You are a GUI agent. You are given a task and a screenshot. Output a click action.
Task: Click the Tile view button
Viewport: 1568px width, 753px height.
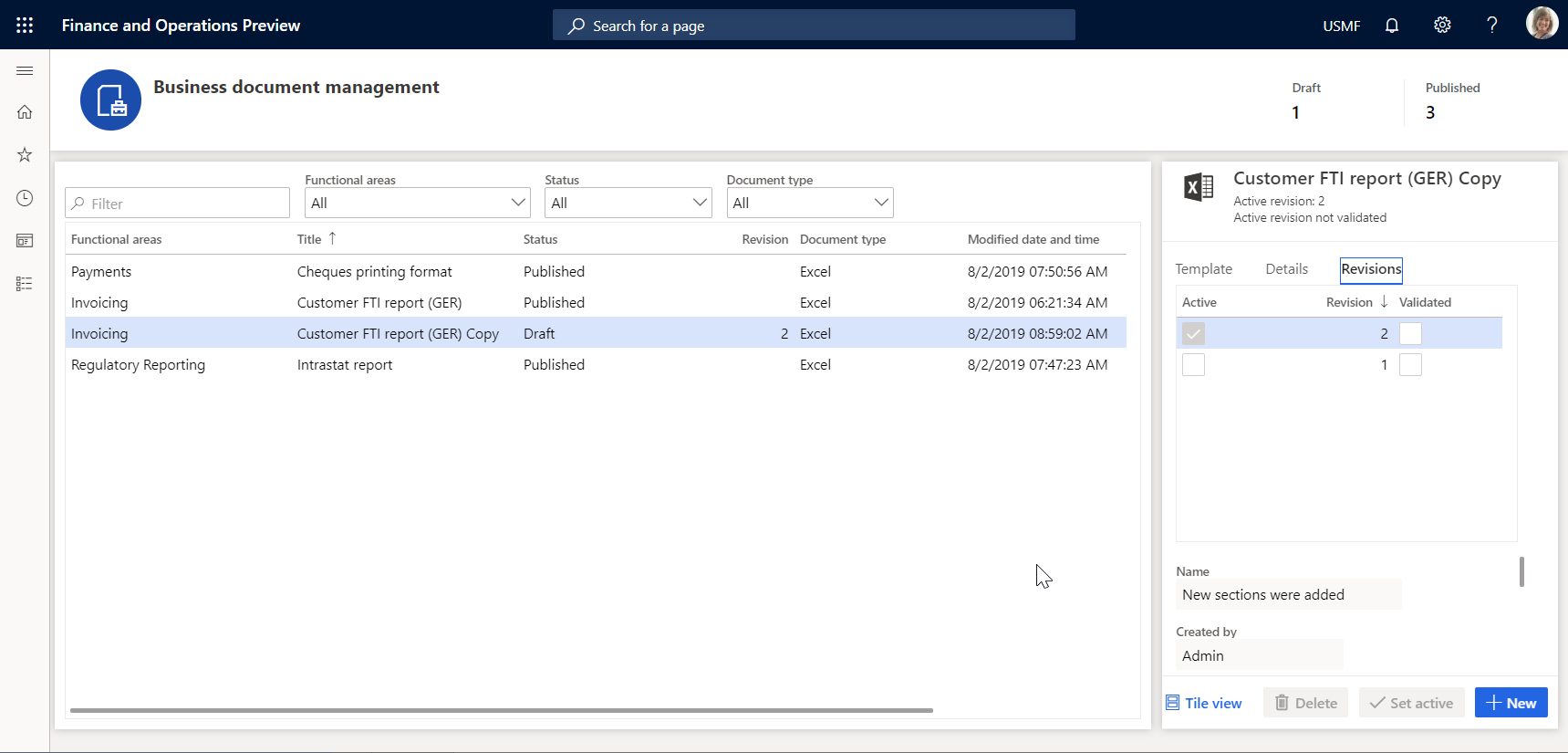(x=1204, y=703)
